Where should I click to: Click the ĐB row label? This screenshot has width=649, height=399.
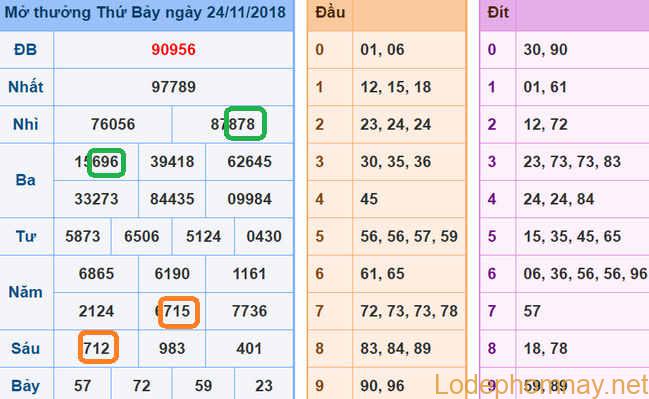click(26, 50)
